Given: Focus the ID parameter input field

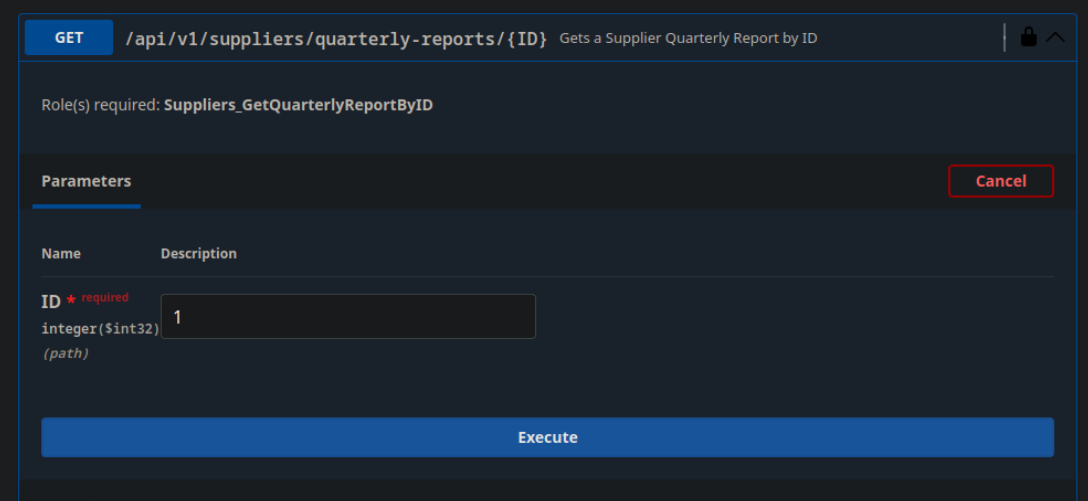Looking at the screenshot, I should 348,316.
